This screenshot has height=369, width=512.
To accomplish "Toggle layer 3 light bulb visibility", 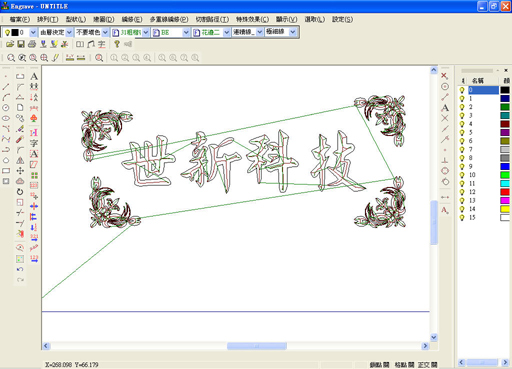I will (x=462, y=116).
